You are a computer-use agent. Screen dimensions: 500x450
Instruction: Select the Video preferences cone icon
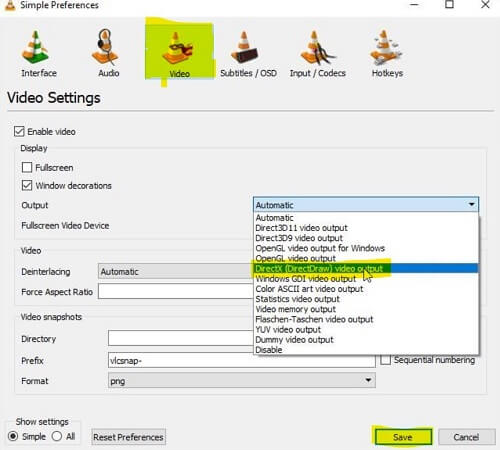pyautogui.click(x=178, y=49)
